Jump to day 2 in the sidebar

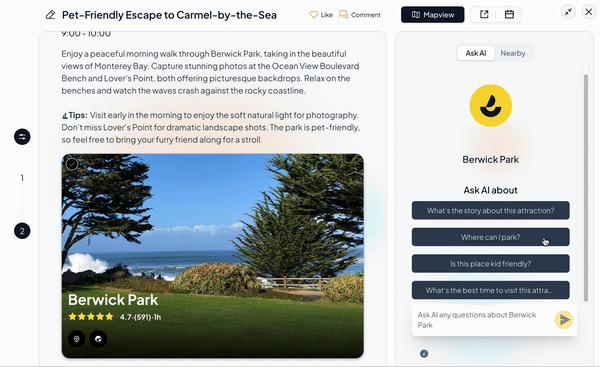(22, 231)
